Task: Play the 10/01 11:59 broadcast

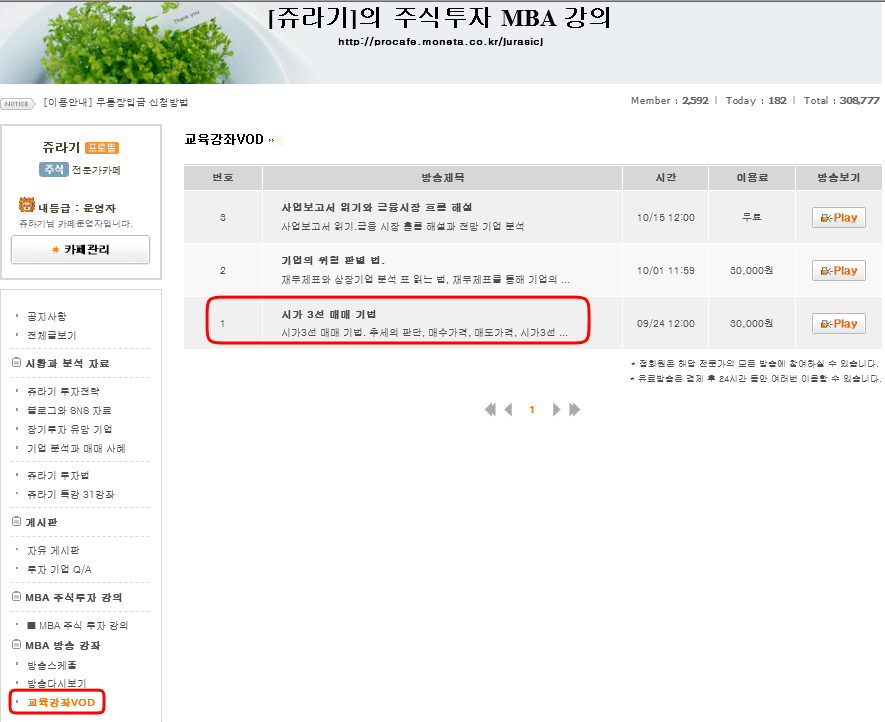Action: coord(838,271)
